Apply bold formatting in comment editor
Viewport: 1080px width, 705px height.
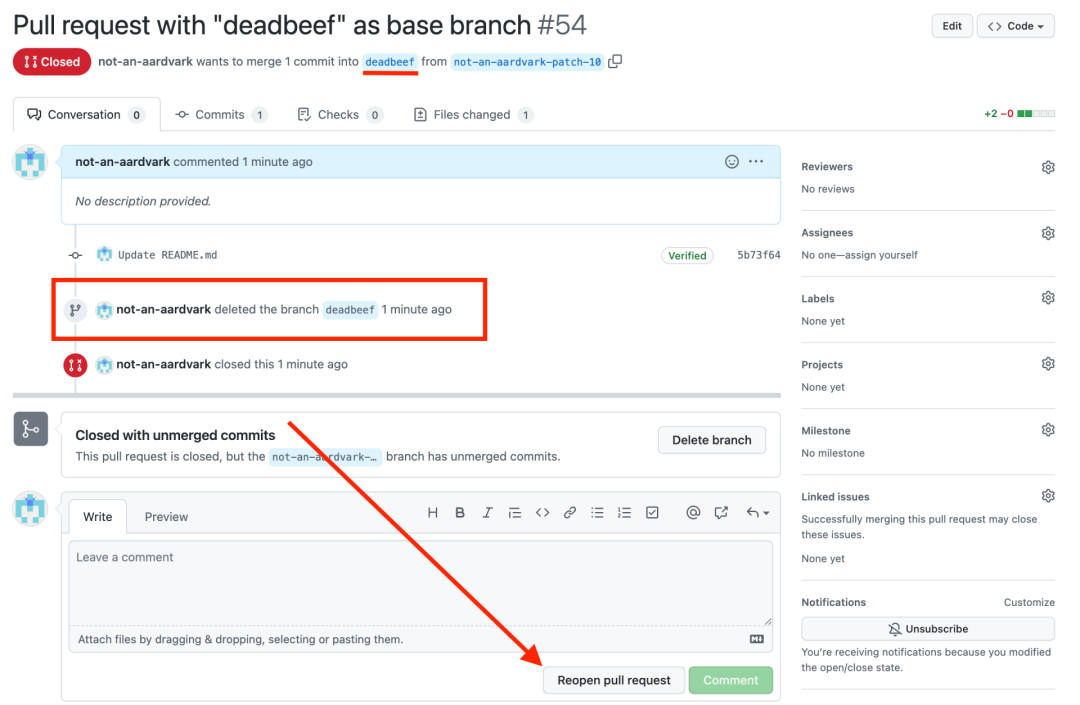click(460, 513)
